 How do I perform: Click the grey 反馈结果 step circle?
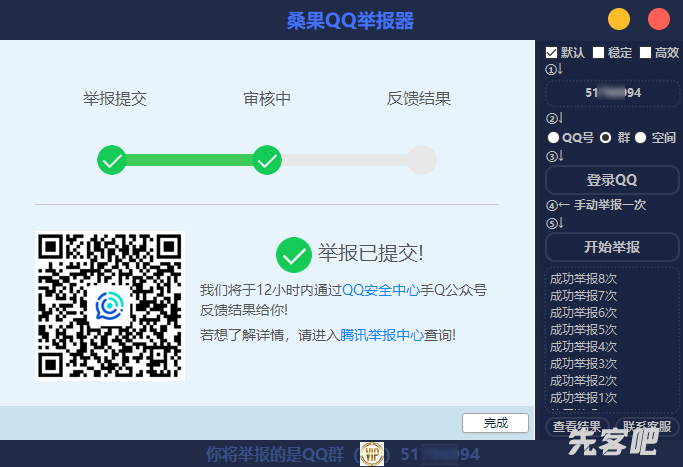pos(422,160)
